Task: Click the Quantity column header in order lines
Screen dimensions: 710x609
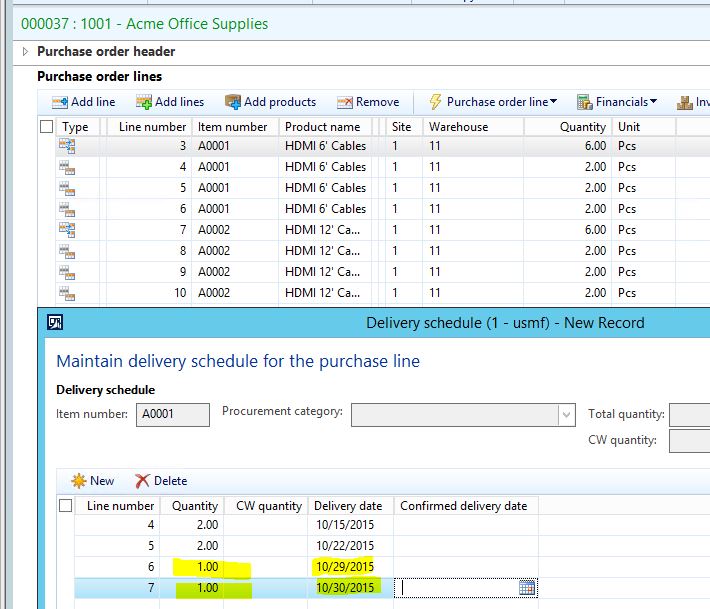Action: point(582,127)
